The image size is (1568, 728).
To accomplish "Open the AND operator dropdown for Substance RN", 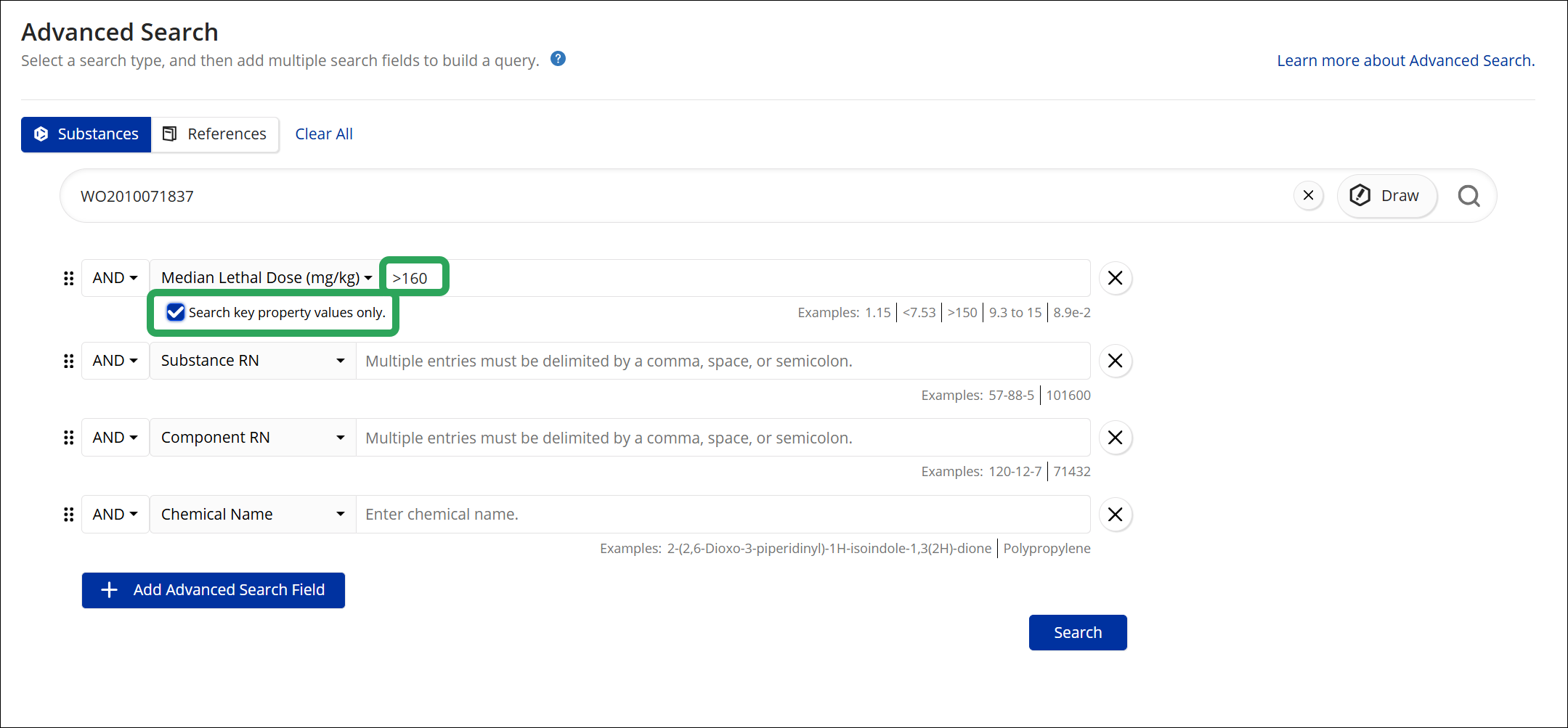I will coord(115,361).
